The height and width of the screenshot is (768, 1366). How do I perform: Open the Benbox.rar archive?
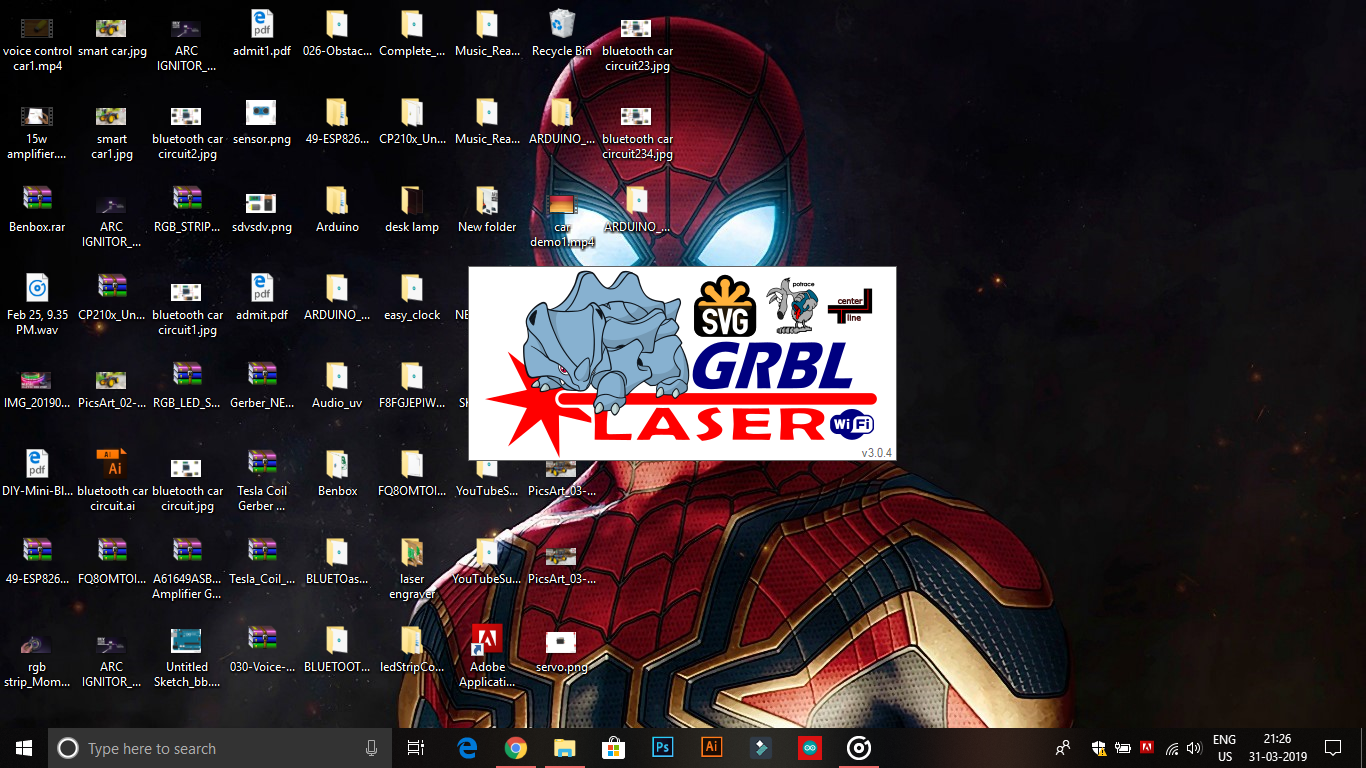click(x=37, y=199)
